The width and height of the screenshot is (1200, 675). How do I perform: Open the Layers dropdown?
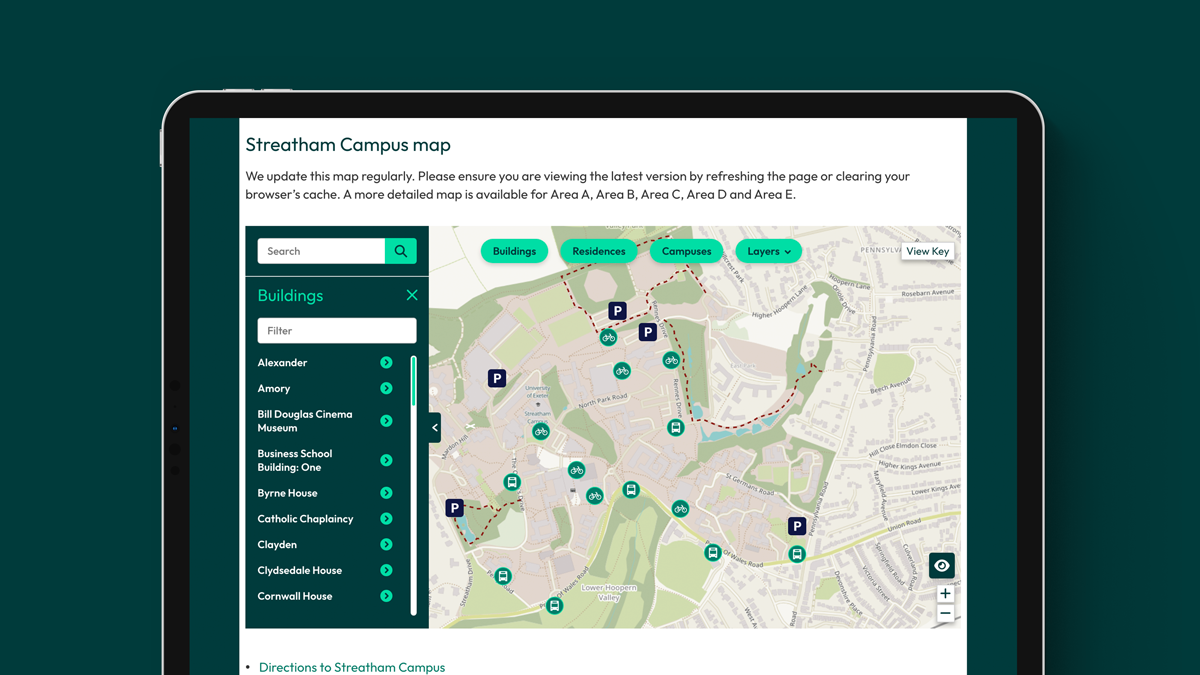point(768,251)
